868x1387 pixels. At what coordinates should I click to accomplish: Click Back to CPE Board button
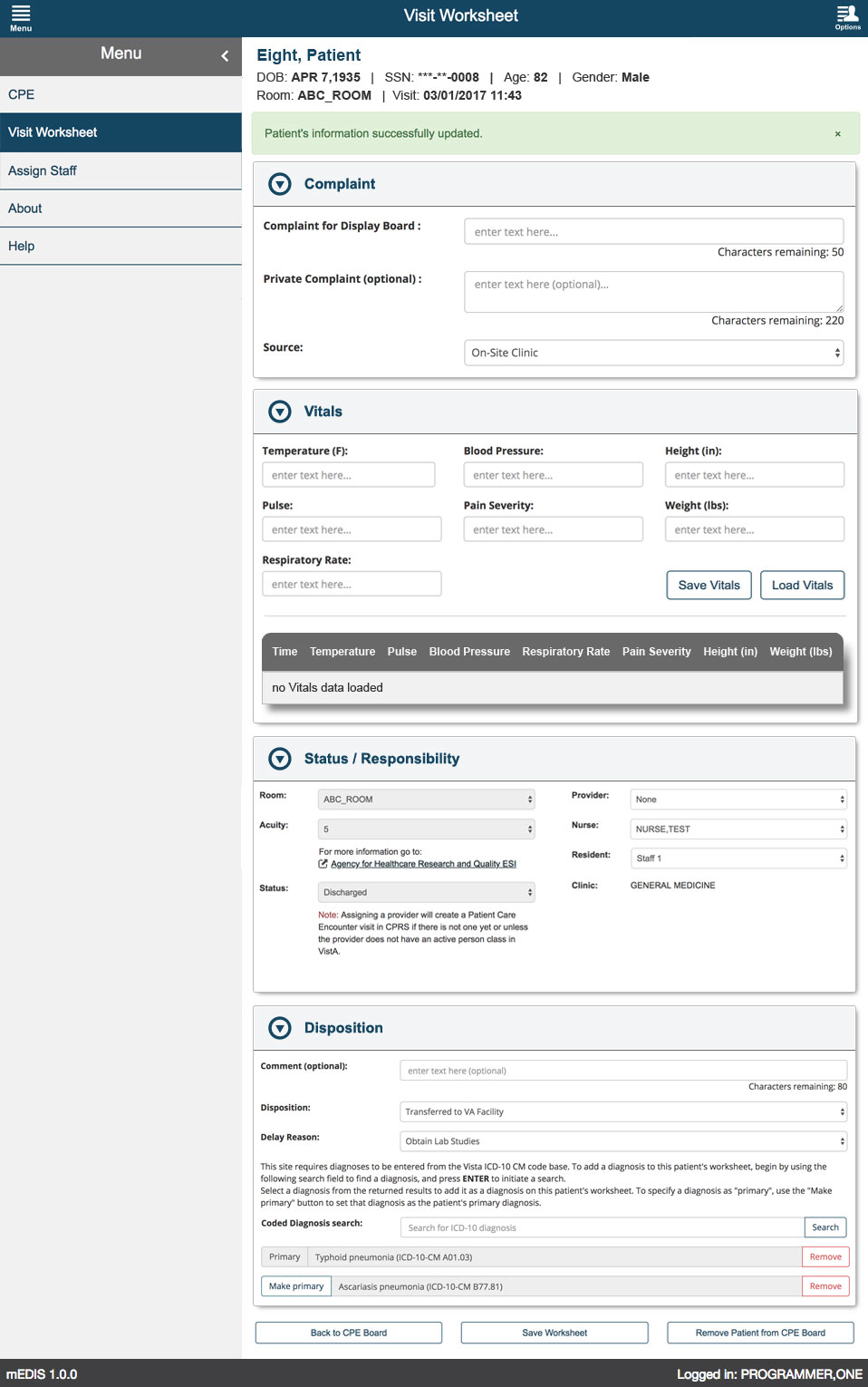[x=349, y=1333]
